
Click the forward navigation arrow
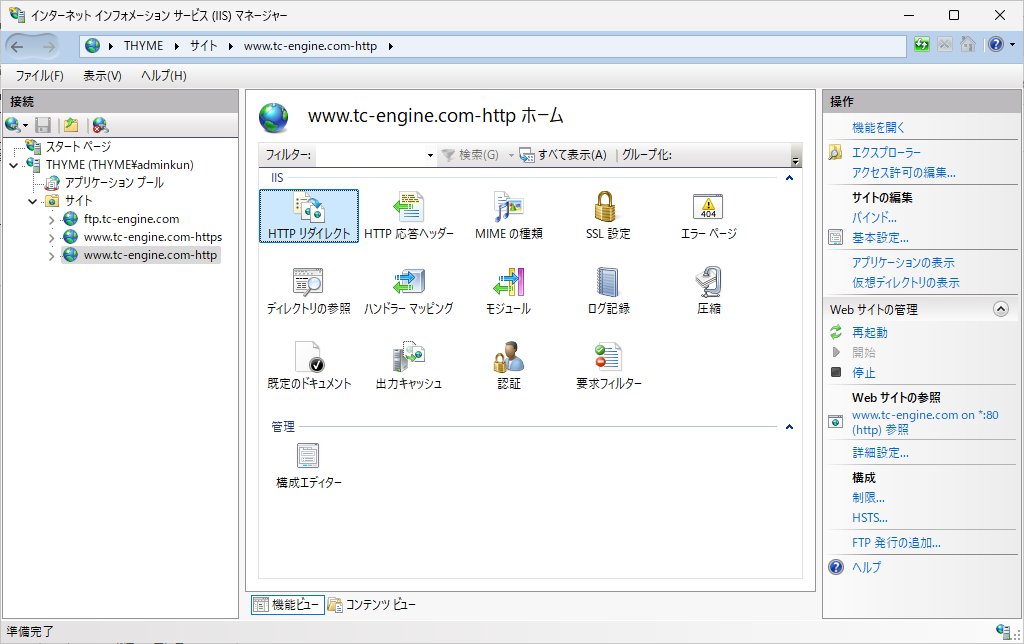48,46
